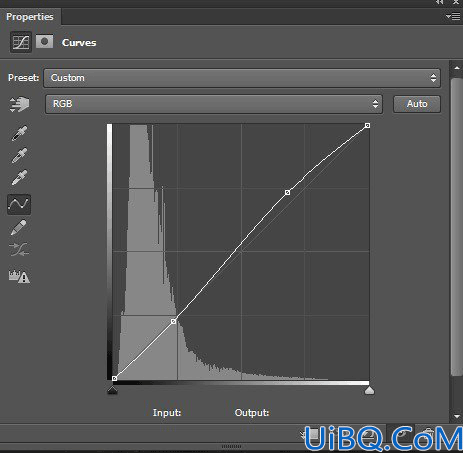Select the lower shadow curve point
The height and width of the screenshot is (453, 464).
click(x=173, y=321)
